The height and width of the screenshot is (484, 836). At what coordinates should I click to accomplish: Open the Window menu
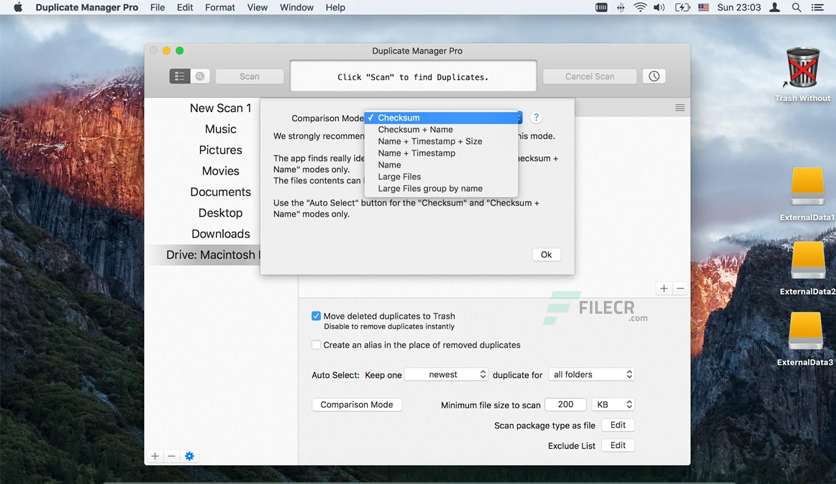tap(296, 7)
